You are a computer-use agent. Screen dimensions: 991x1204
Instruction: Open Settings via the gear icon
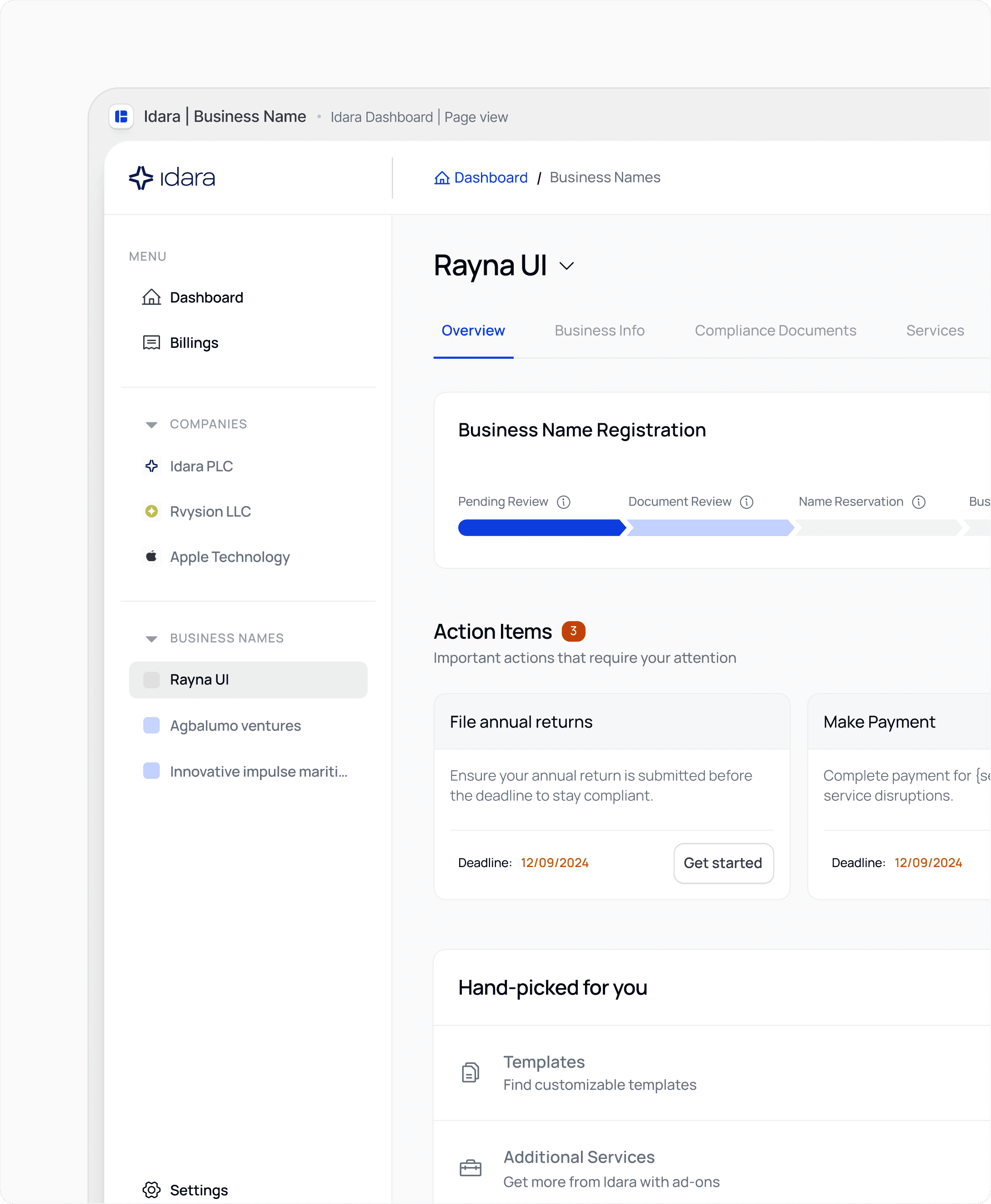[151, 1190]
